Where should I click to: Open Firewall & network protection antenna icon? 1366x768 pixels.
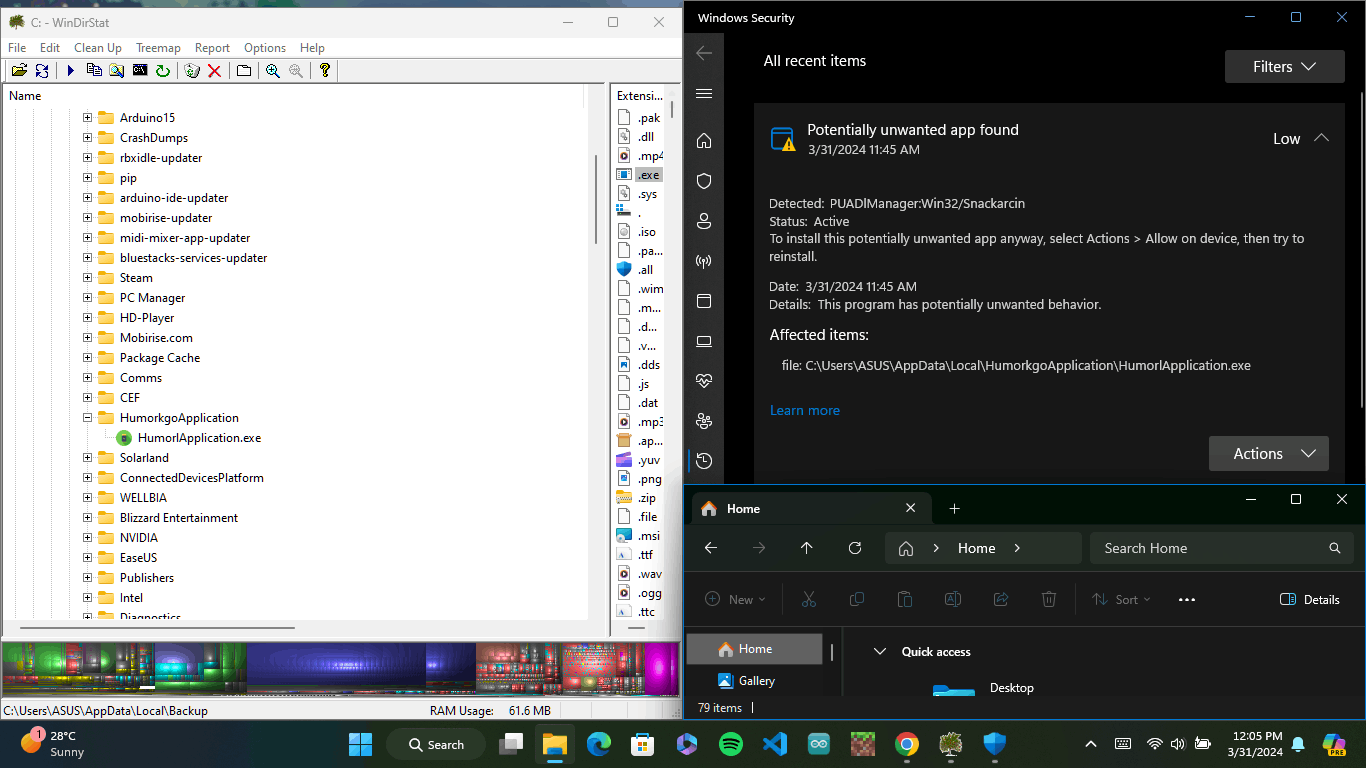click(x=704, y=261)
